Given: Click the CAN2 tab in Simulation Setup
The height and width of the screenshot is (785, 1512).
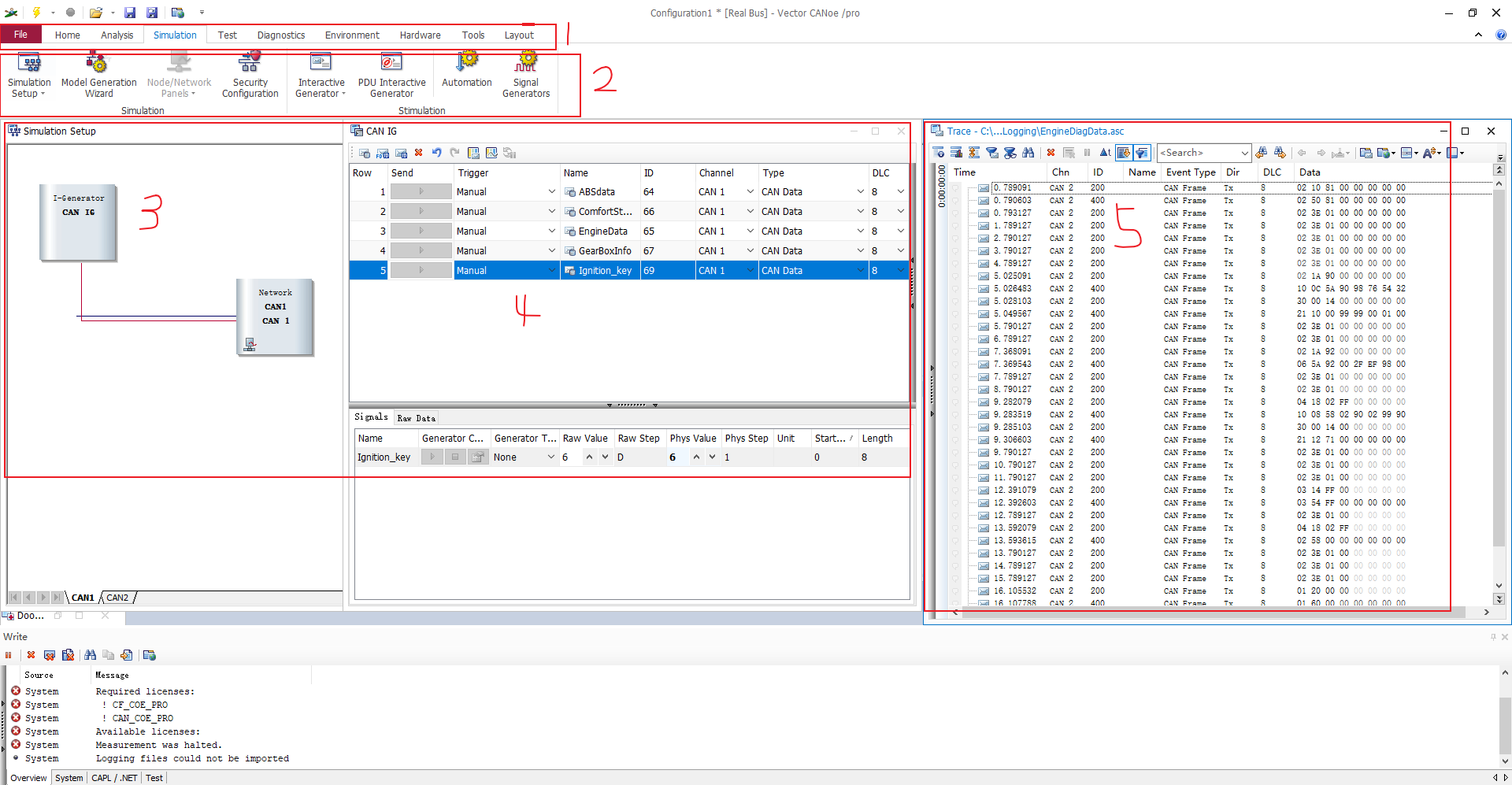Looking at the screenshot, I should click(117, 598).
